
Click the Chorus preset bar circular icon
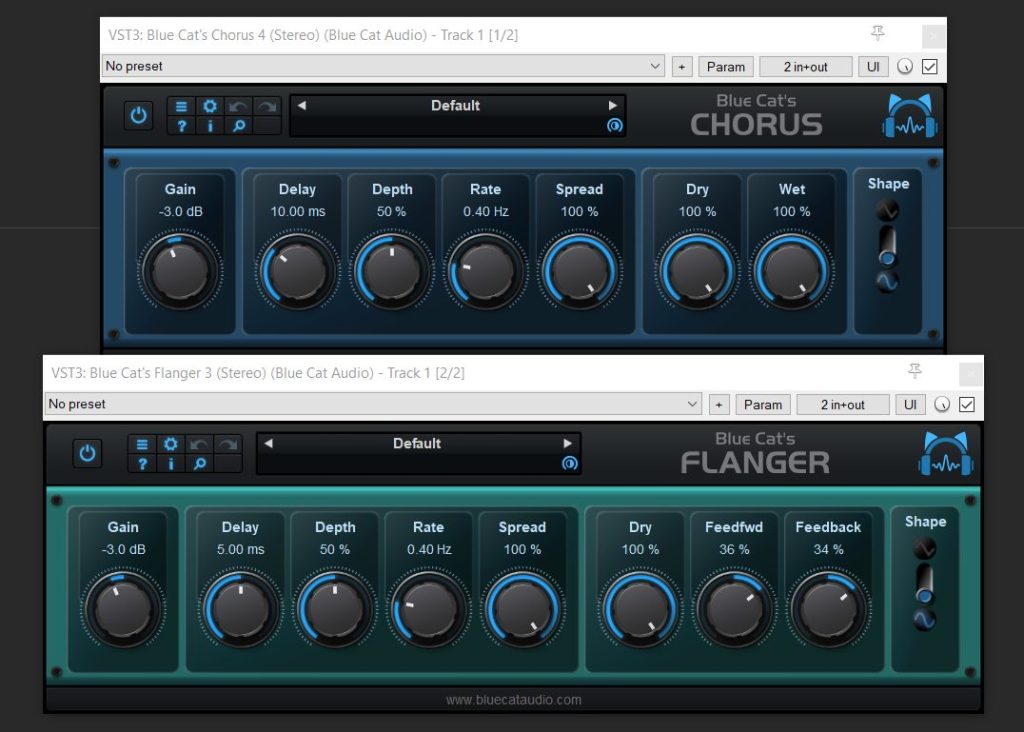[615, 125]
